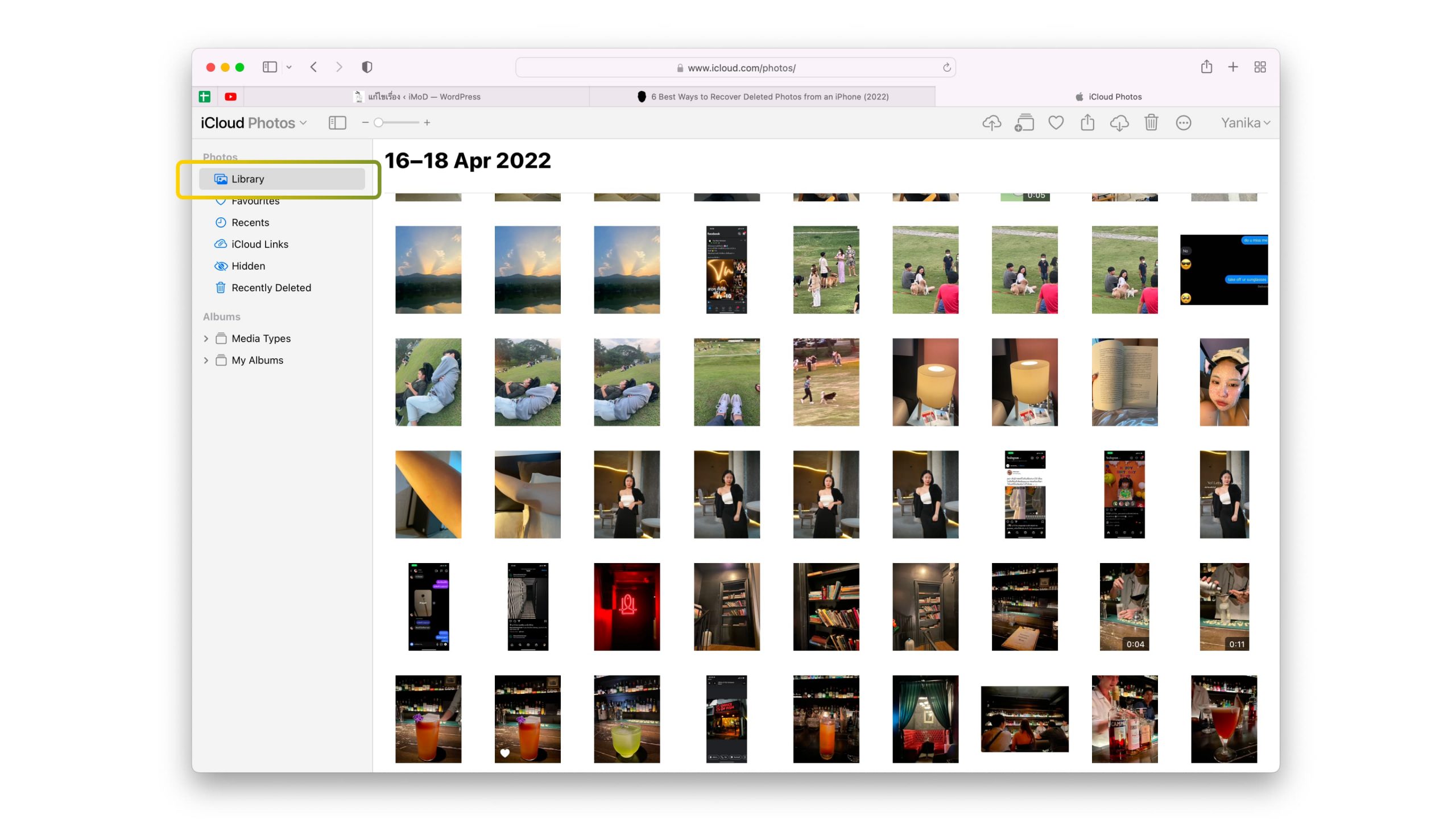Image resolution: width=1456 pixels, height=819 pixels.
Task: Toggle the iCloud Photos sidebar panel
Action: [337, 123]
